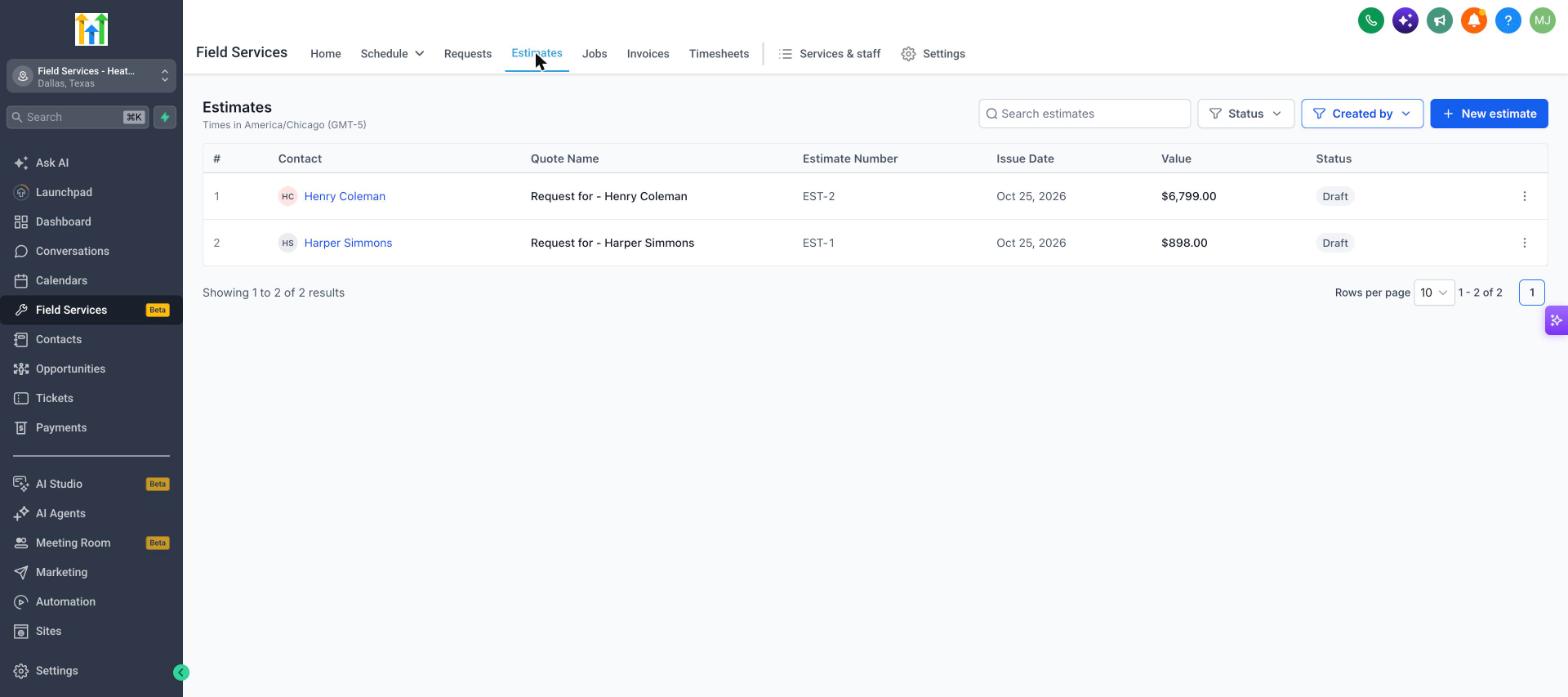This screenshot has height=697, width=1568.
Task: Open the Home tab
Action: pyautogui.click(x=326, y=54)
